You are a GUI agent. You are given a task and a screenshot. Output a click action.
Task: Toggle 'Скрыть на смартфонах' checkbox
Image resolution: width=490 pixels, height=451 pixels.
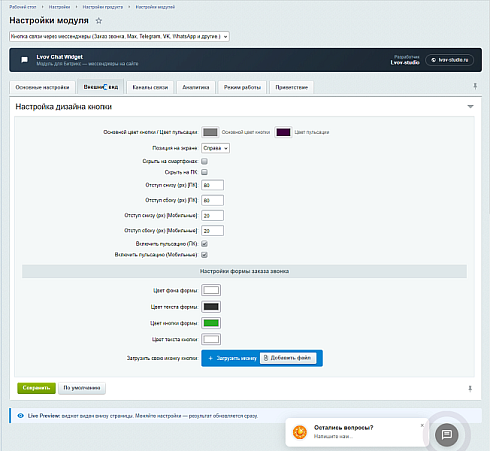(x=204, y=161)
